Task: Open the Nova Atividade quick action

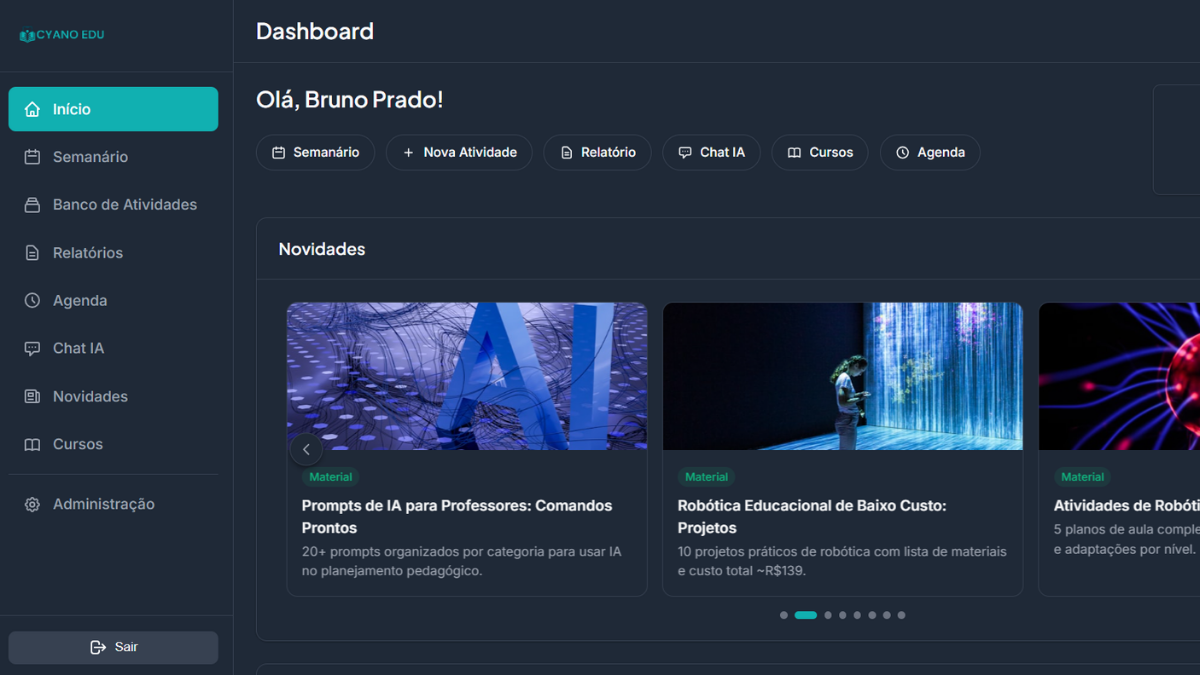Action: pos(459,152)
